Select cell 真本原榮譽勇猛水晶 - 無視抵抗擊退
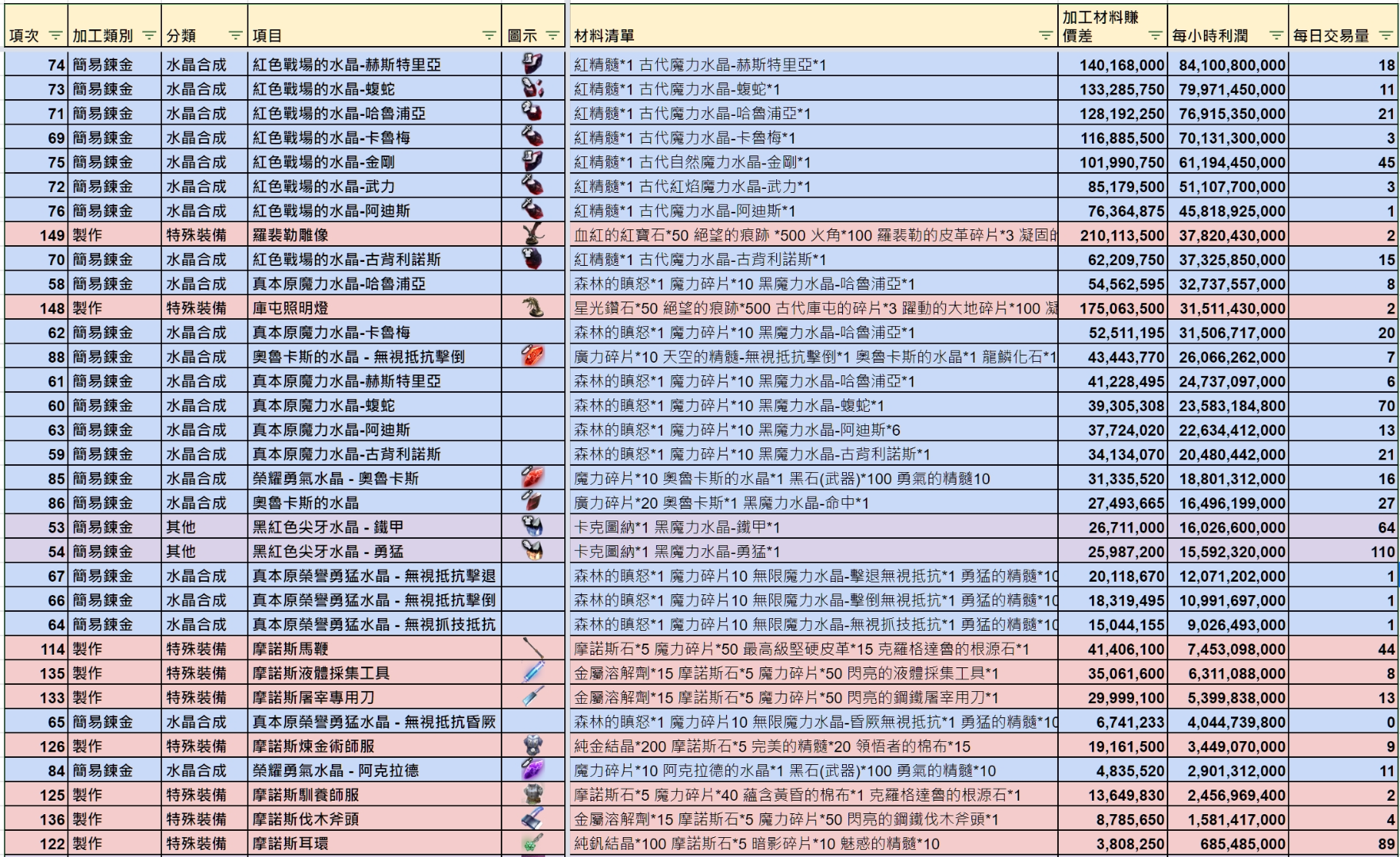Viewport: 1400px width, 857px height. point(375,575)
